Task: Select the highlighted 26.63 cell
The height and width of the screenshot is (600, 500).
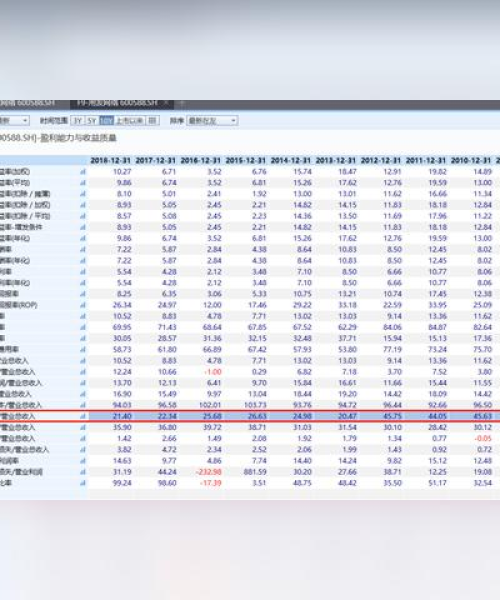Action: click(257, 416)
